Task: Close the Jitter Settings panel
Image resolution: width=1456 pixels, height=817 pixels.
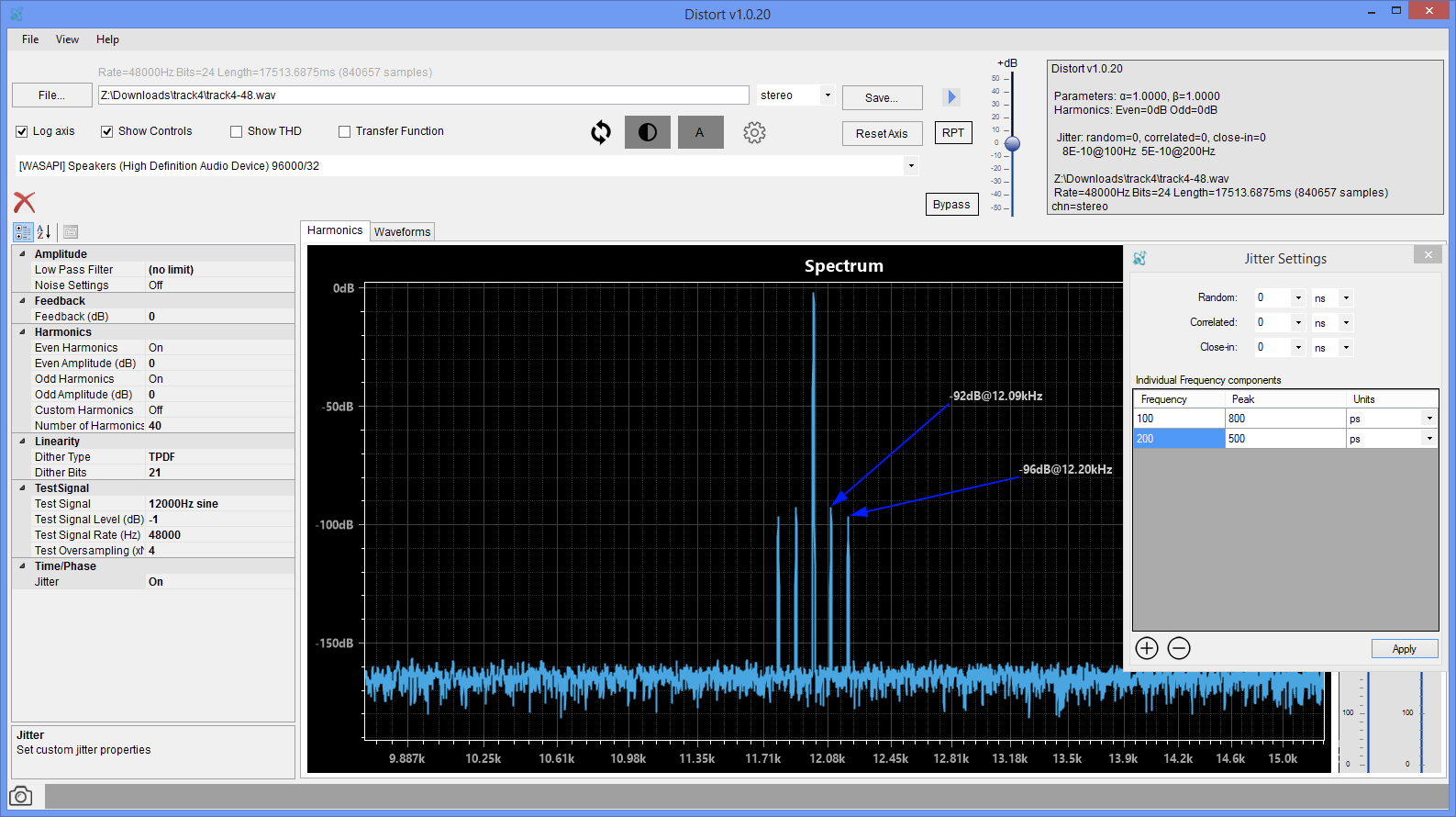Action: tap(1428, 255)
